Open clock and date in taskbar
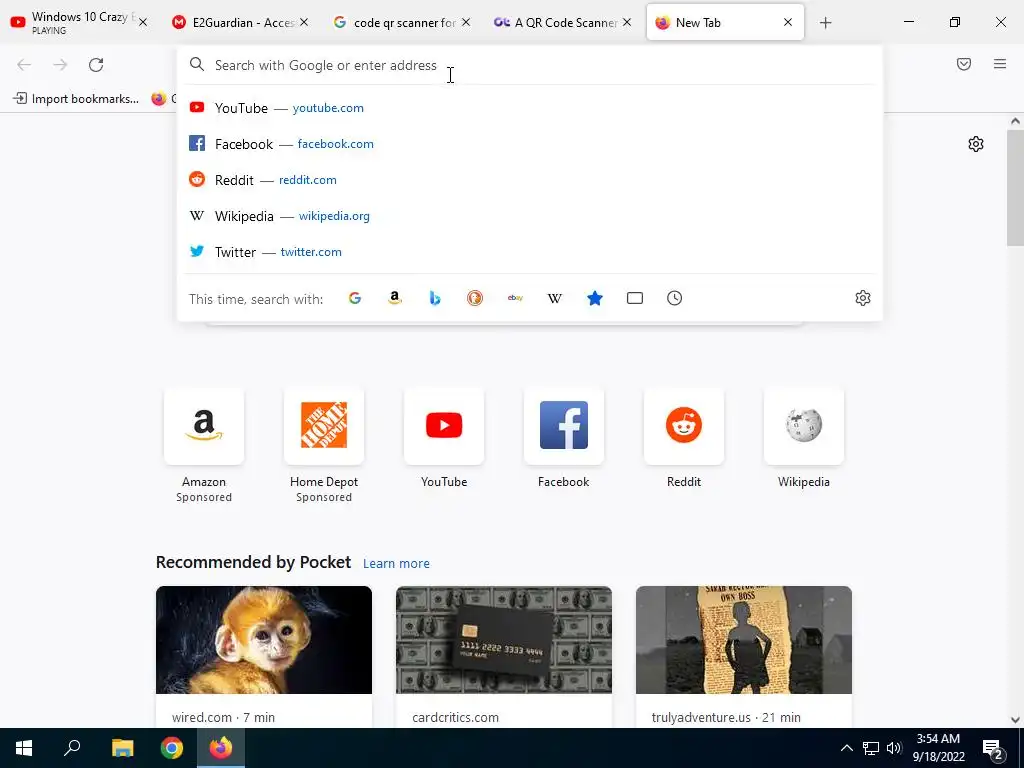Viewport: 1024px width, 768px height. (x=938, y=748)
